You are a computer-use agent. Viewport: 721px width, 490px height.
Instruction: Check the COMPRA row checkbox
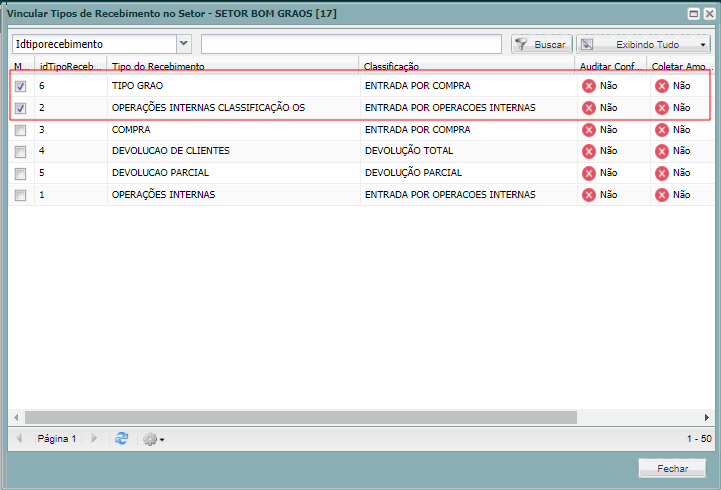[x=20, y=130]
